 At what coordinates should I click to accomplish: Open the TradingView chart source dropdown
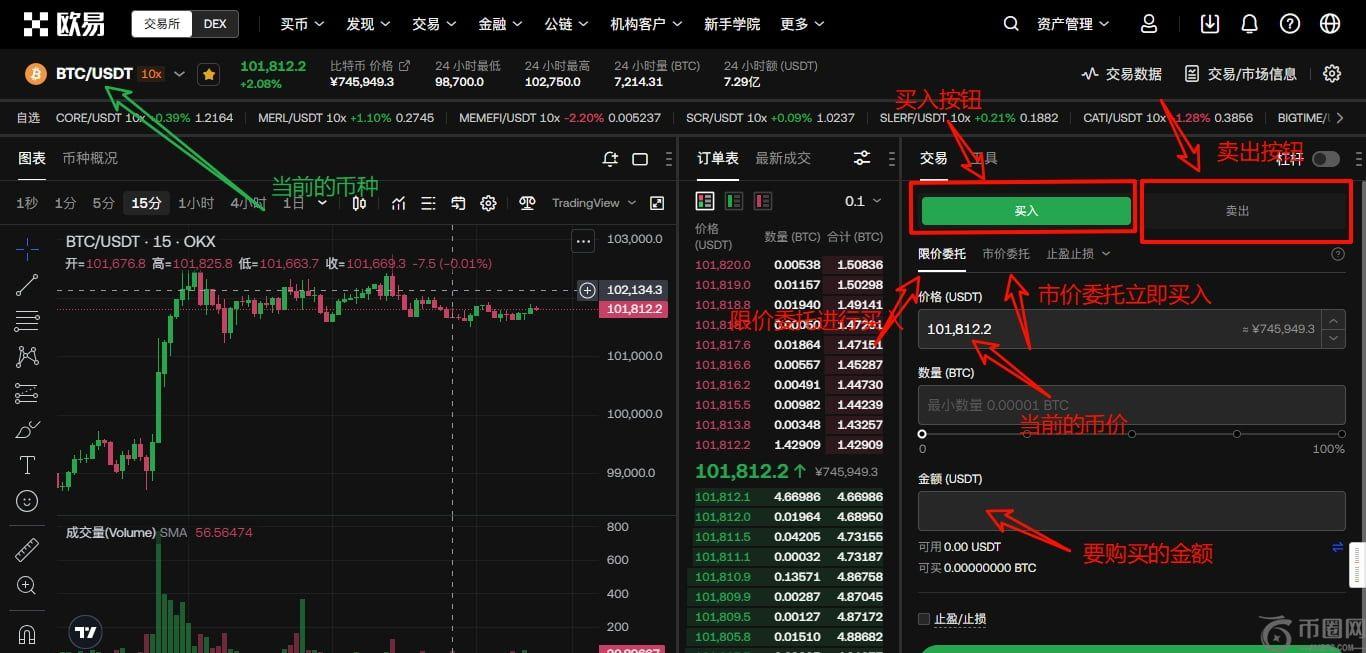[x=594, y=203]
